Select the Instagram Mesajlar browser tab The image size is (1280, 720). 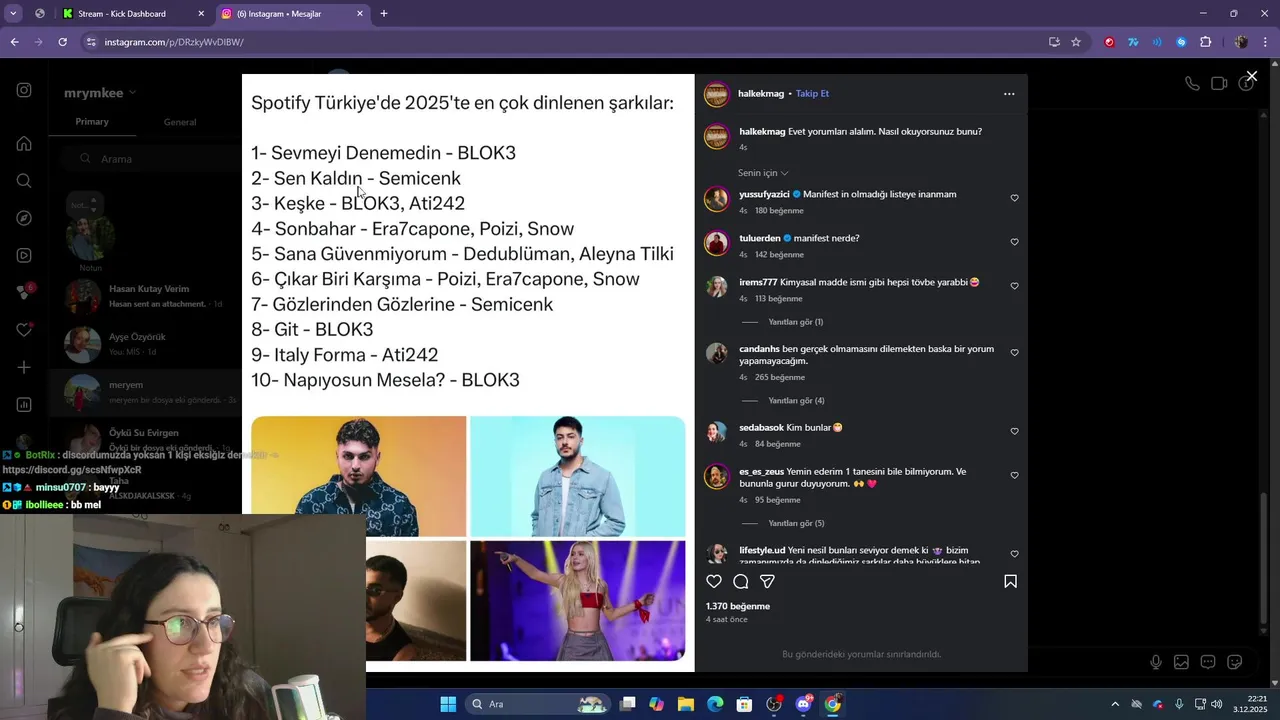291,14
